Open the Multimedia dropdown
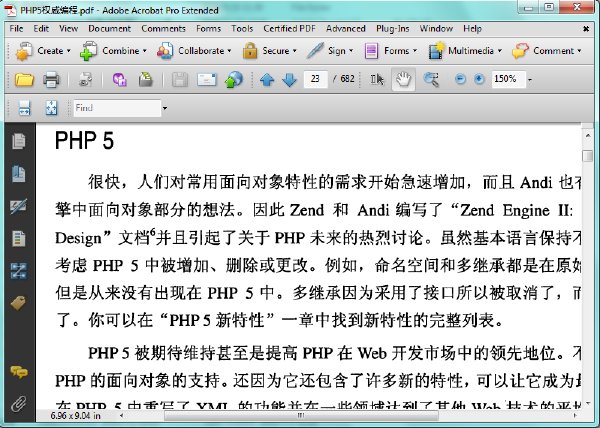Viewport: 600px width, 428px height. pos(465,51)
